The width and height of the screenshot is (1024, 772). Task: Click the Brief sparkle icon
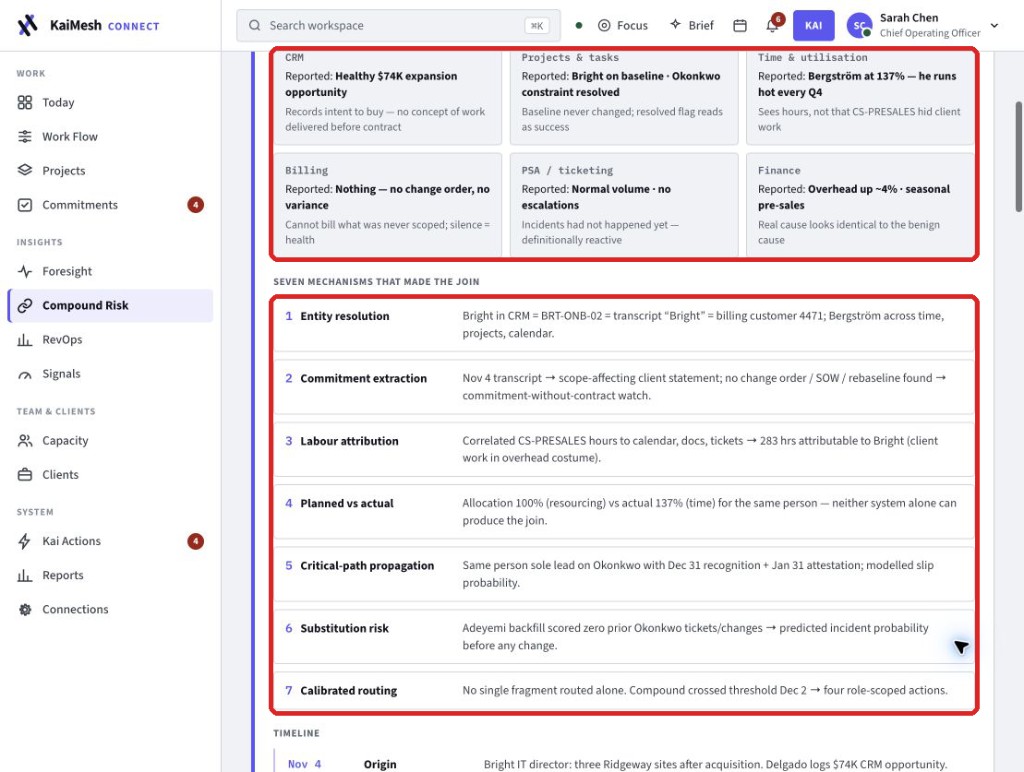[x=675, y=24]
